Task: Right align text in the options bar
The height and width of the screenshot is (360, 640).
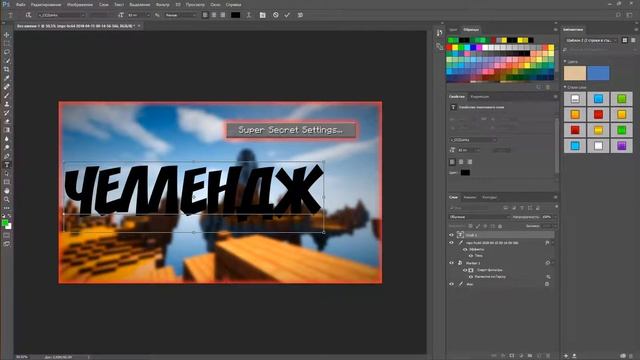Action: [222, 15]
